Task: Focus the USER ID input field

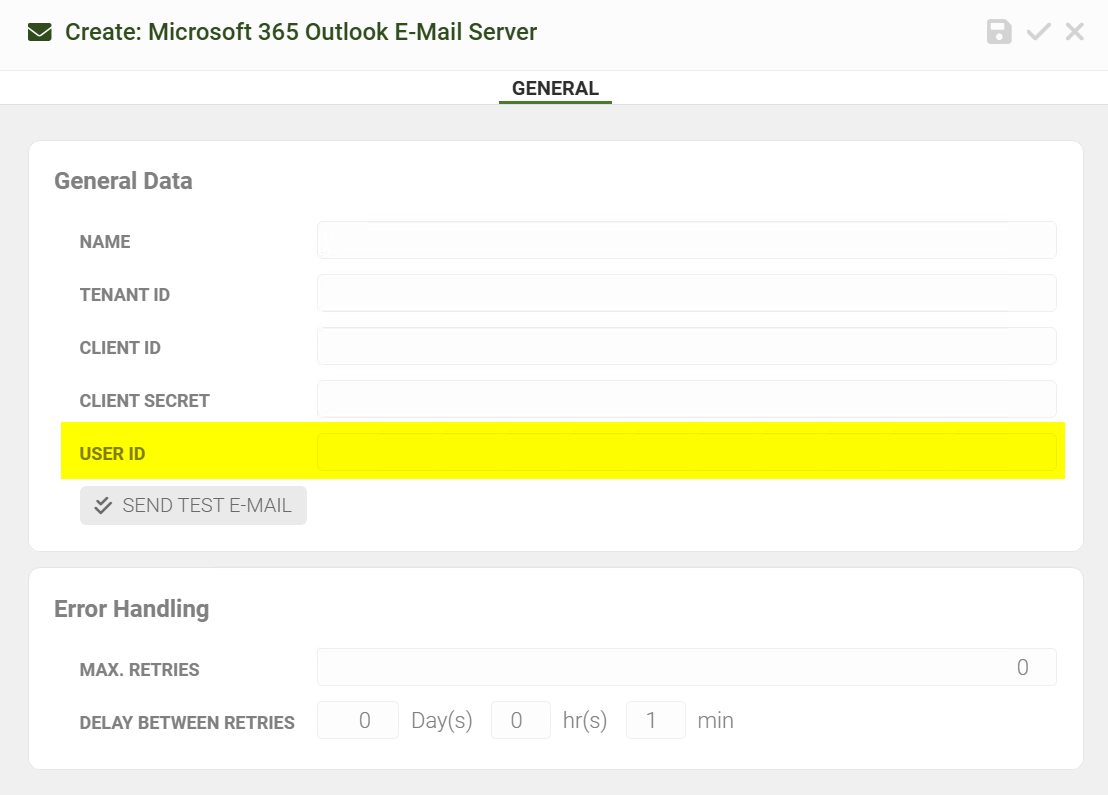Action: (x=687, y=452)
